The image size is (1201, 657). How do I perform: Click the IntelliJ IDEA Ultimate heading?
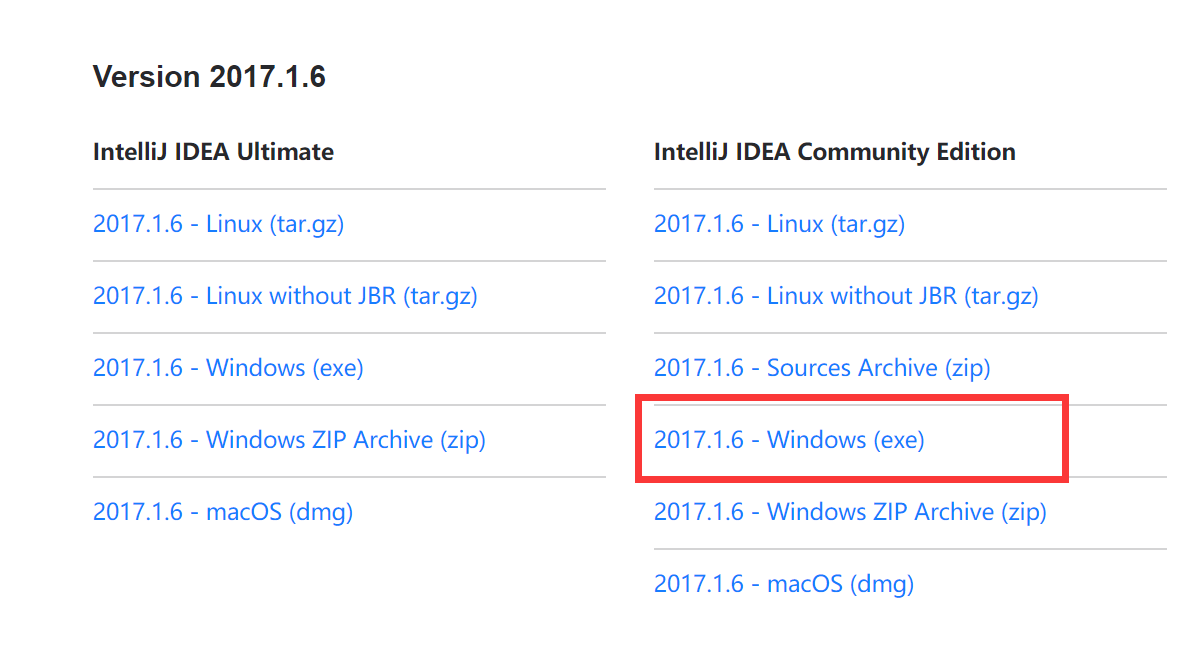(213, 152)
